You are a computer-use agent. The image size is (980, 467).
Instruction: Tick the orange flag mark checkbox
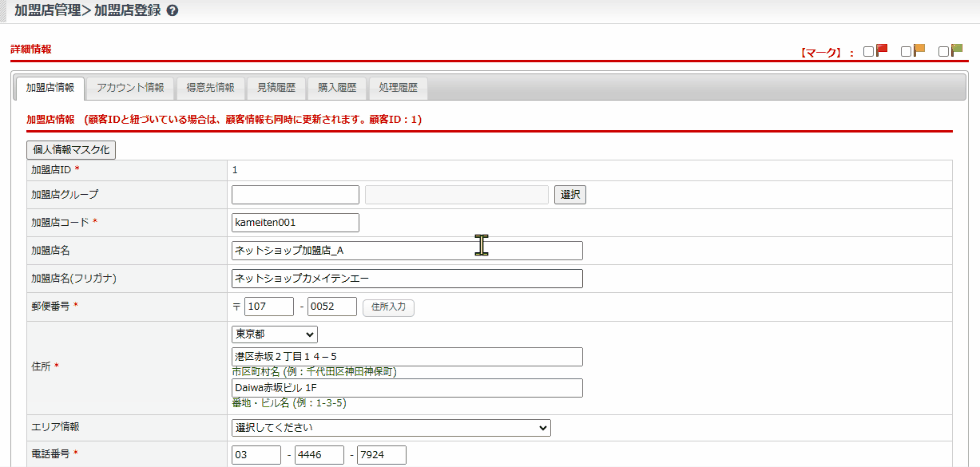click(906, 53)
